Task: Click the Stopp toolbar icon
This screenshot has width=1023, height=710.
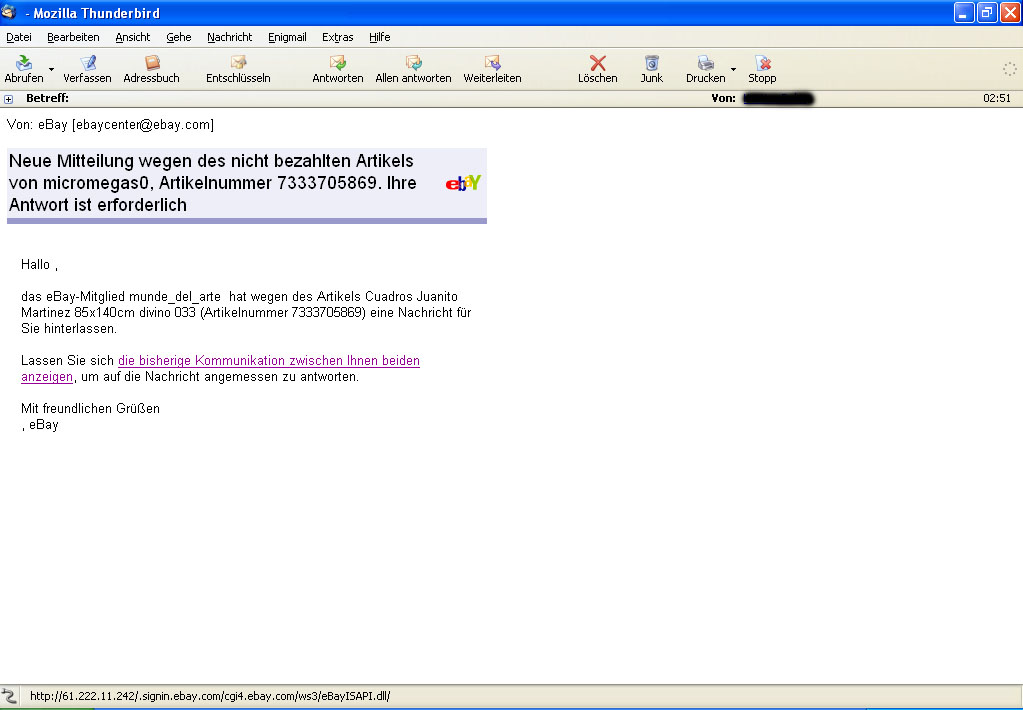Action: coord(763,63)
